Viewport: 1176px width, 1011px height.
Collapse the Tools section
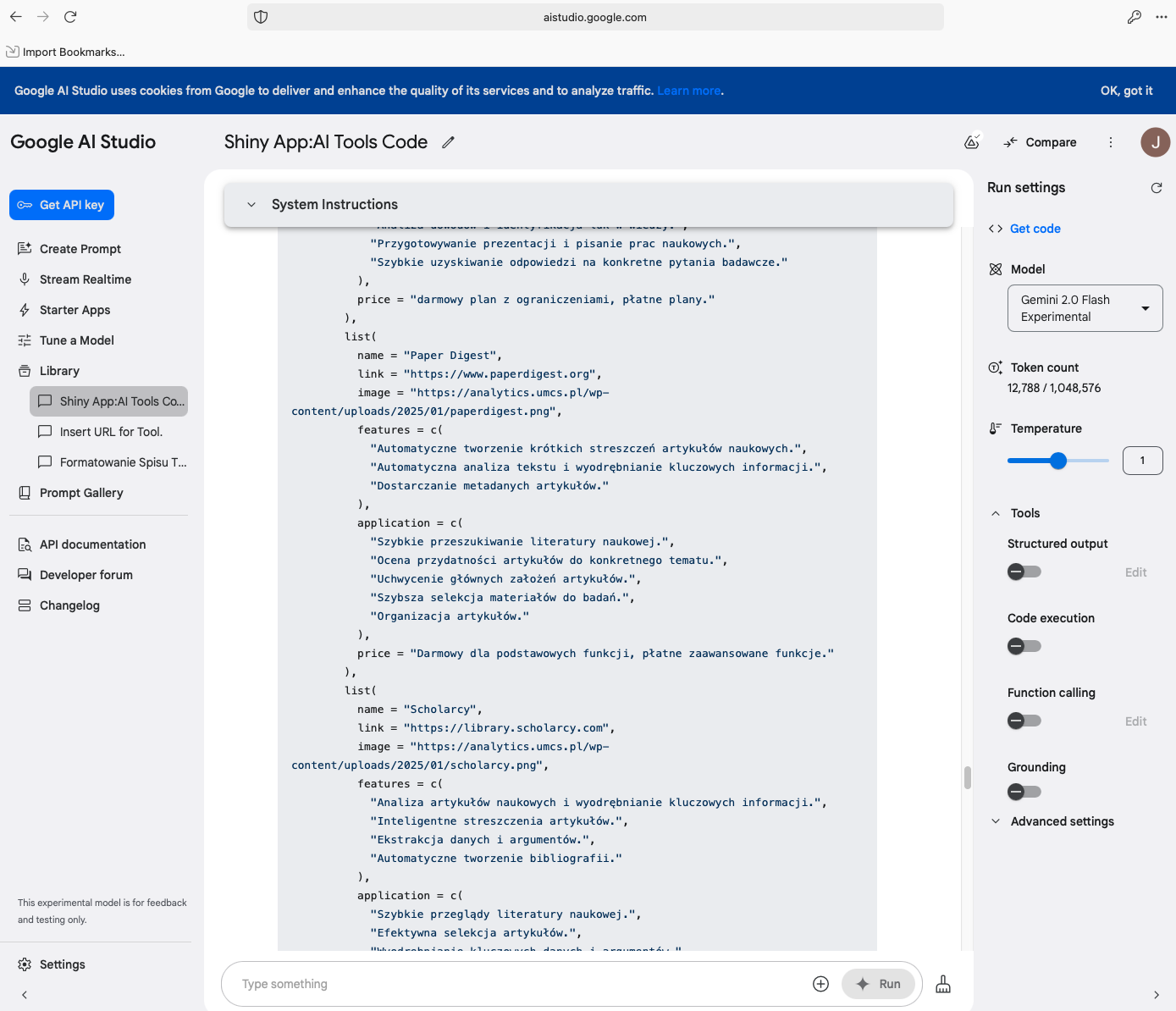coord(996,513)
